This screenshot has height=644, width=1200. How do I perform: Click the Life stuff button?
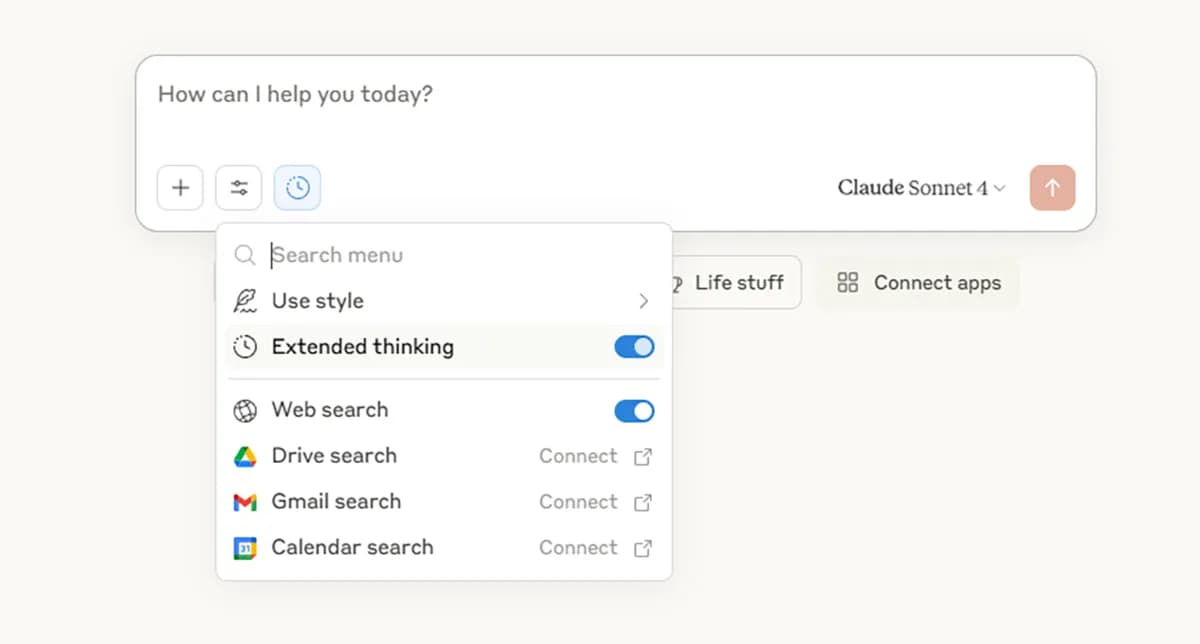click(737, 283)
